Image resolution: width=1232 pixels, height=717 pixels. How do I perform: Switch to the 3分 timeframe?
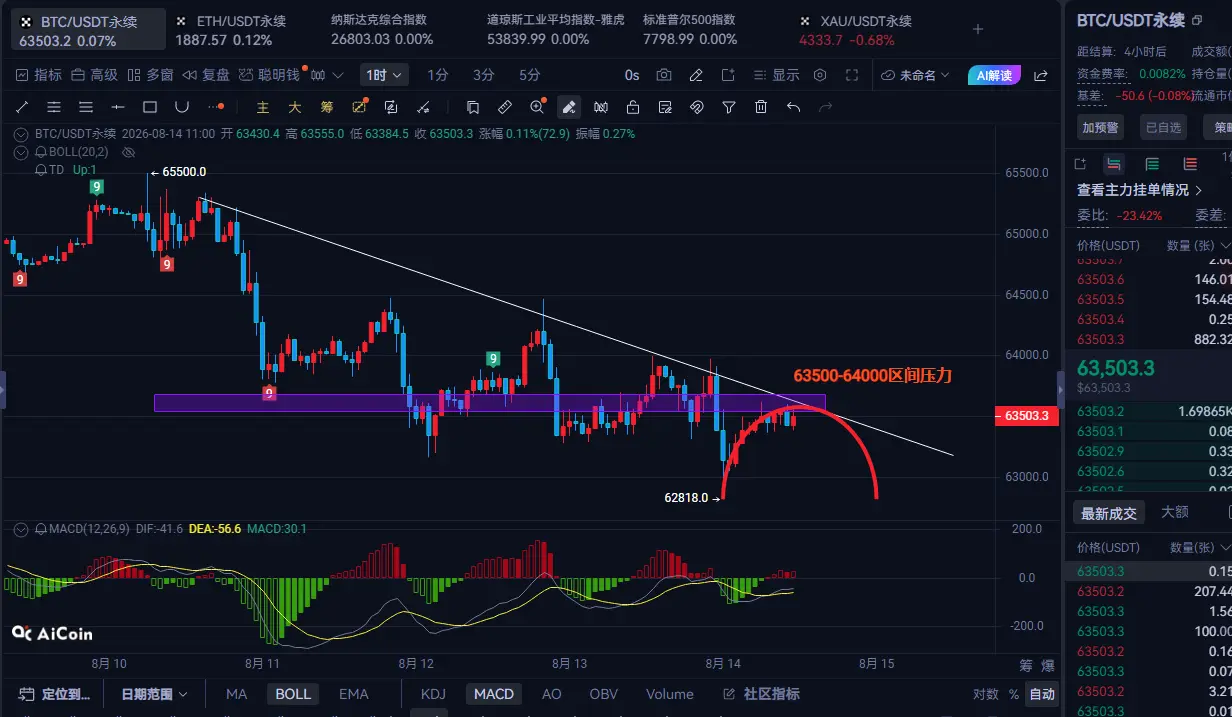click(484, 75)
